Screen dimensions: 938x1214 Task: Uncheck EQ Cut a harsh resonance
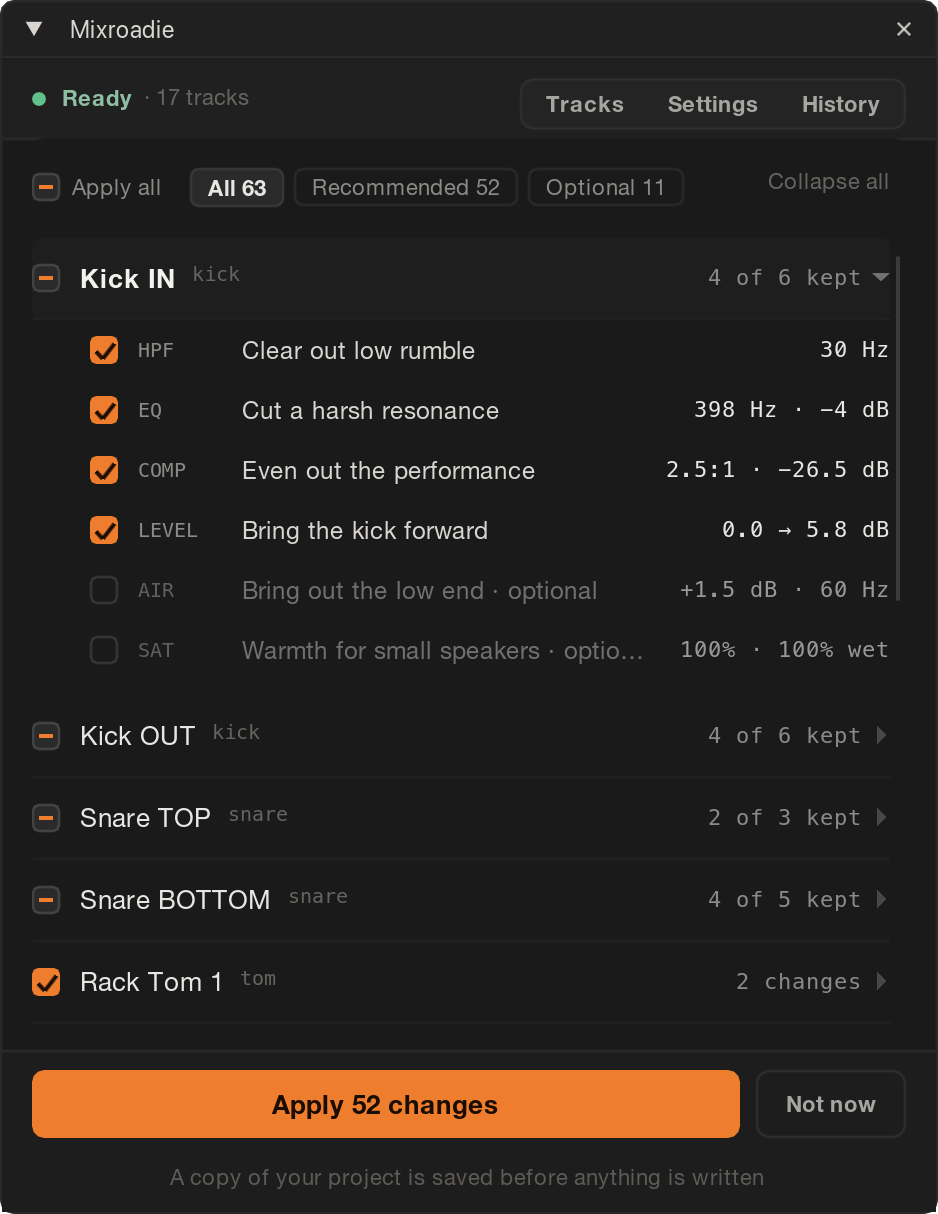click(x=104, y=410)
